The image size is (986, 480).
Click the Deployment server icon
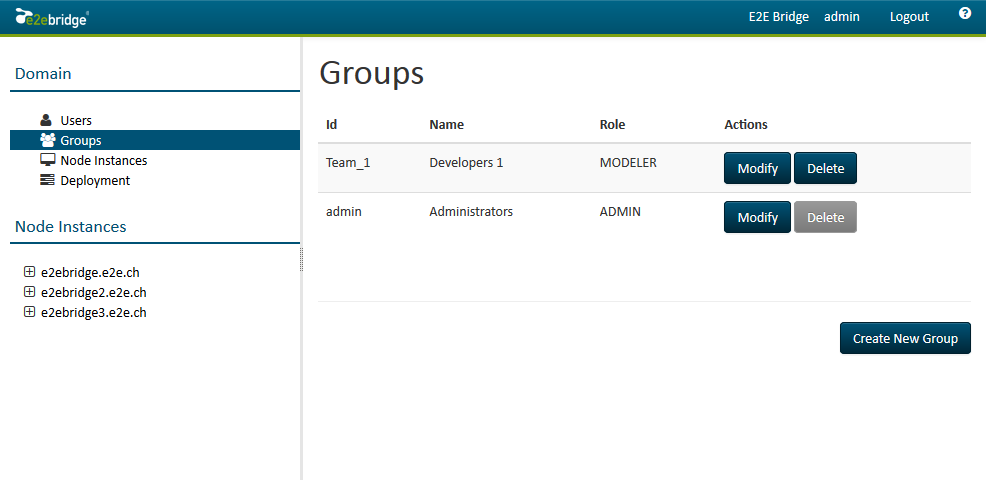pos(47,180)
